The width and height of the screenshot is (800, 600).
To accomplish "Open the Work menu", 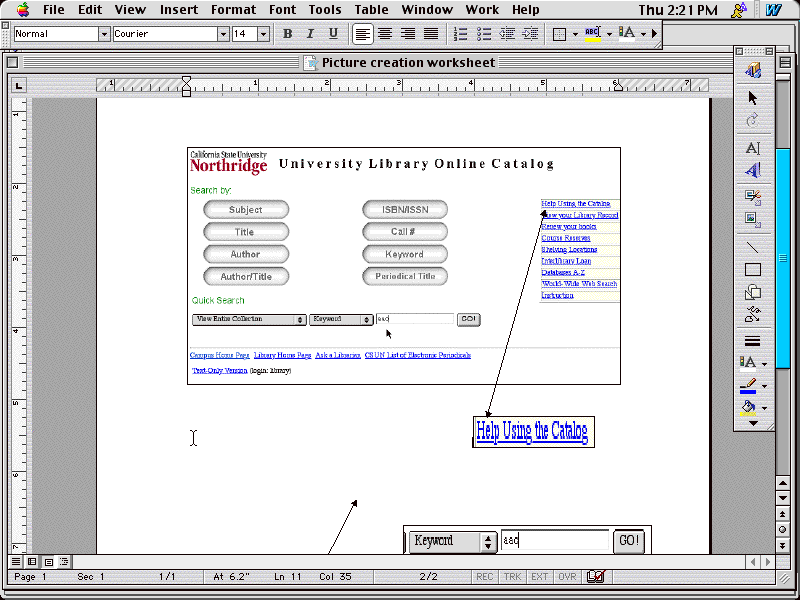I will coord(482,10).
